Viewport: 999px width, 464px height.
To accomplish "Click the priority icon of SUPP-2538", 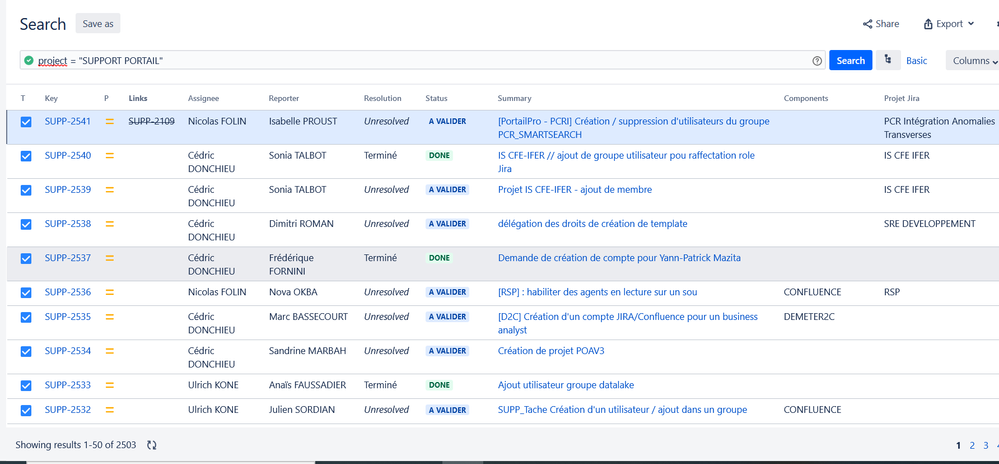I will (110, 224).
